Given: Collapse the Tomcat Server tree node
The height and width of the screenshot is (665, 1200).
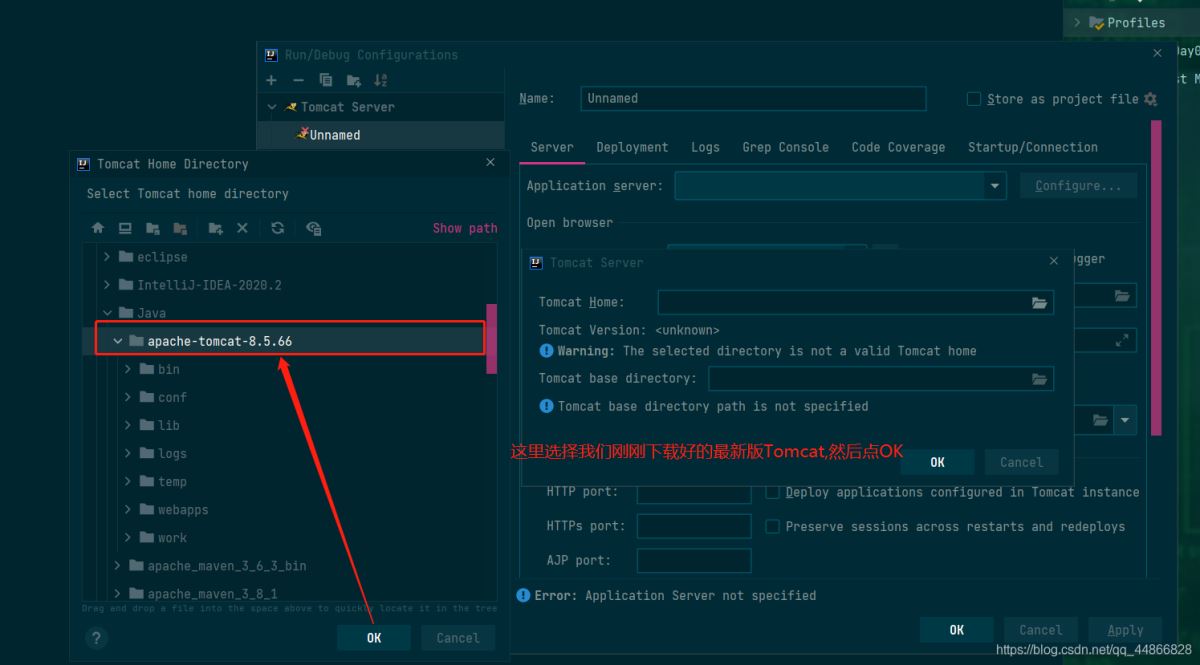Looking at the screenshot, I should click(272, 107).
